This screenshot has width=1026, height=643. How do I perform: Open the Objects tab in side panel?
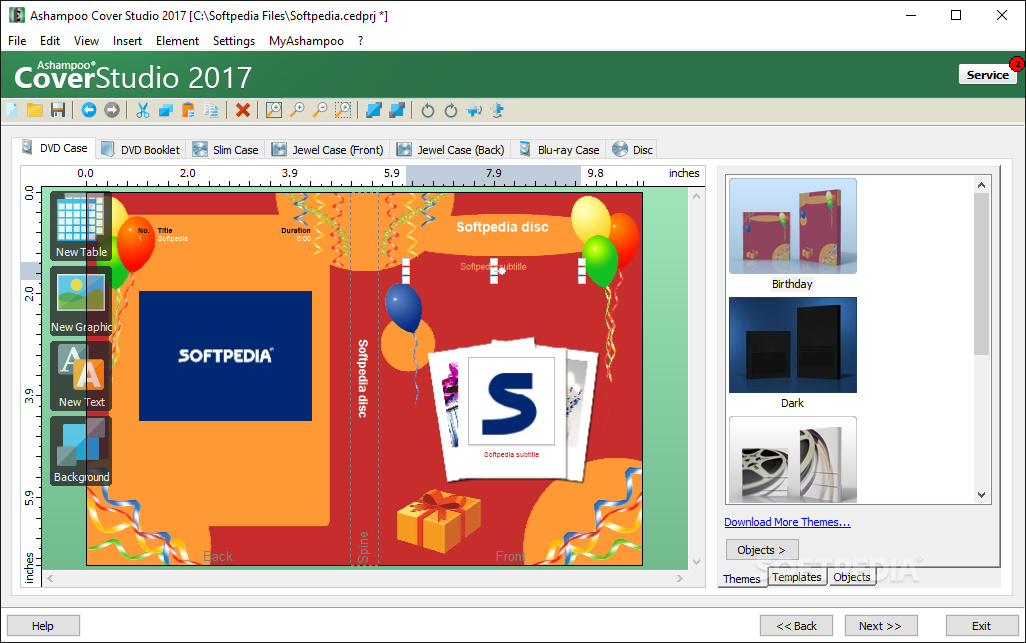[852, 577]
